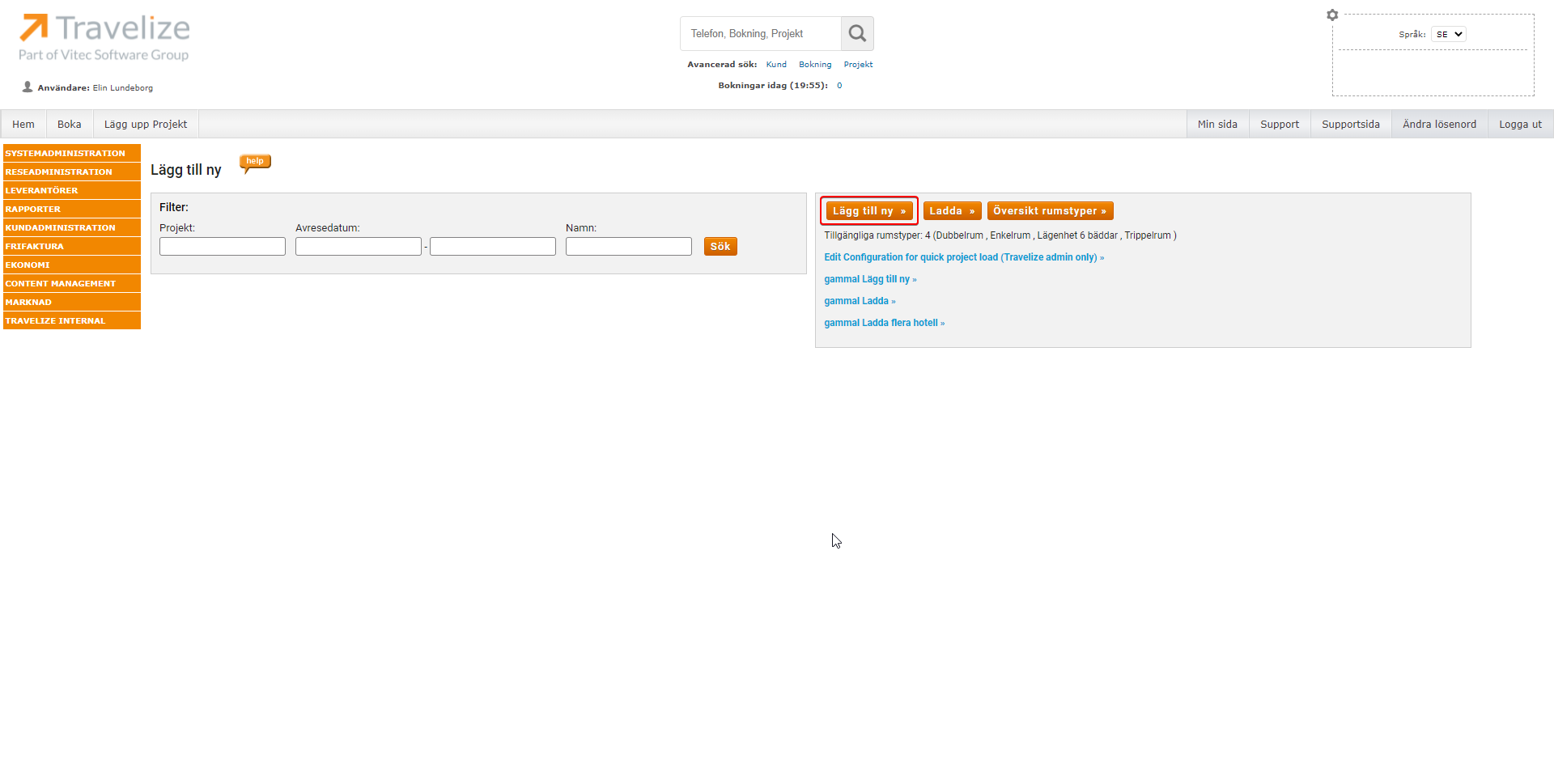Screen dimensions: 1554x784
Task: Expand KUNDADMINISTRATION sidebar section
Action: pyautogui.click(x=72, y=227)
